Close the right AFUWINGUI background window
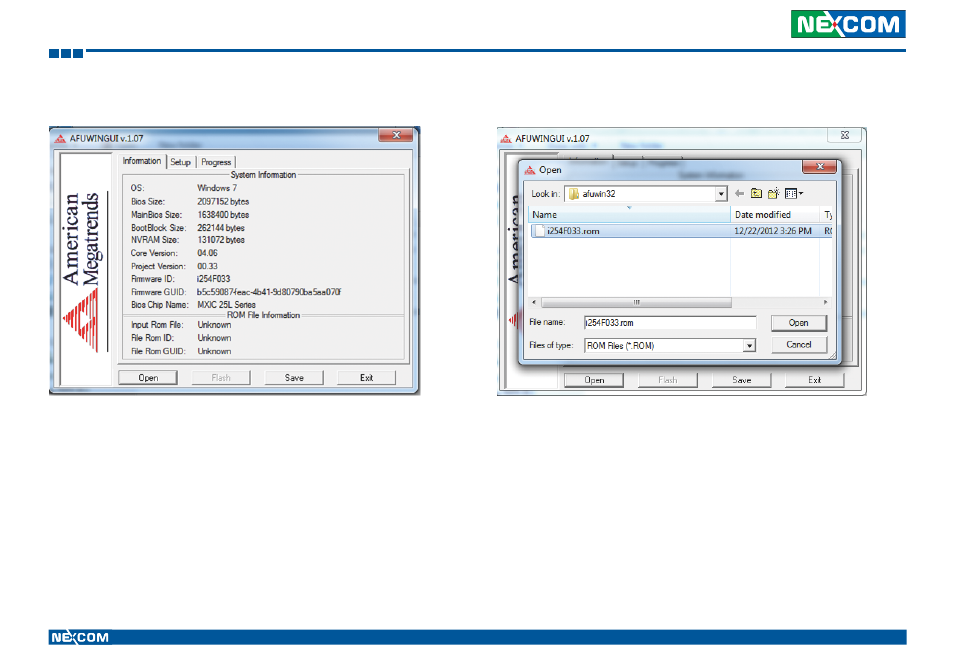954x671 pixels. 844,135
